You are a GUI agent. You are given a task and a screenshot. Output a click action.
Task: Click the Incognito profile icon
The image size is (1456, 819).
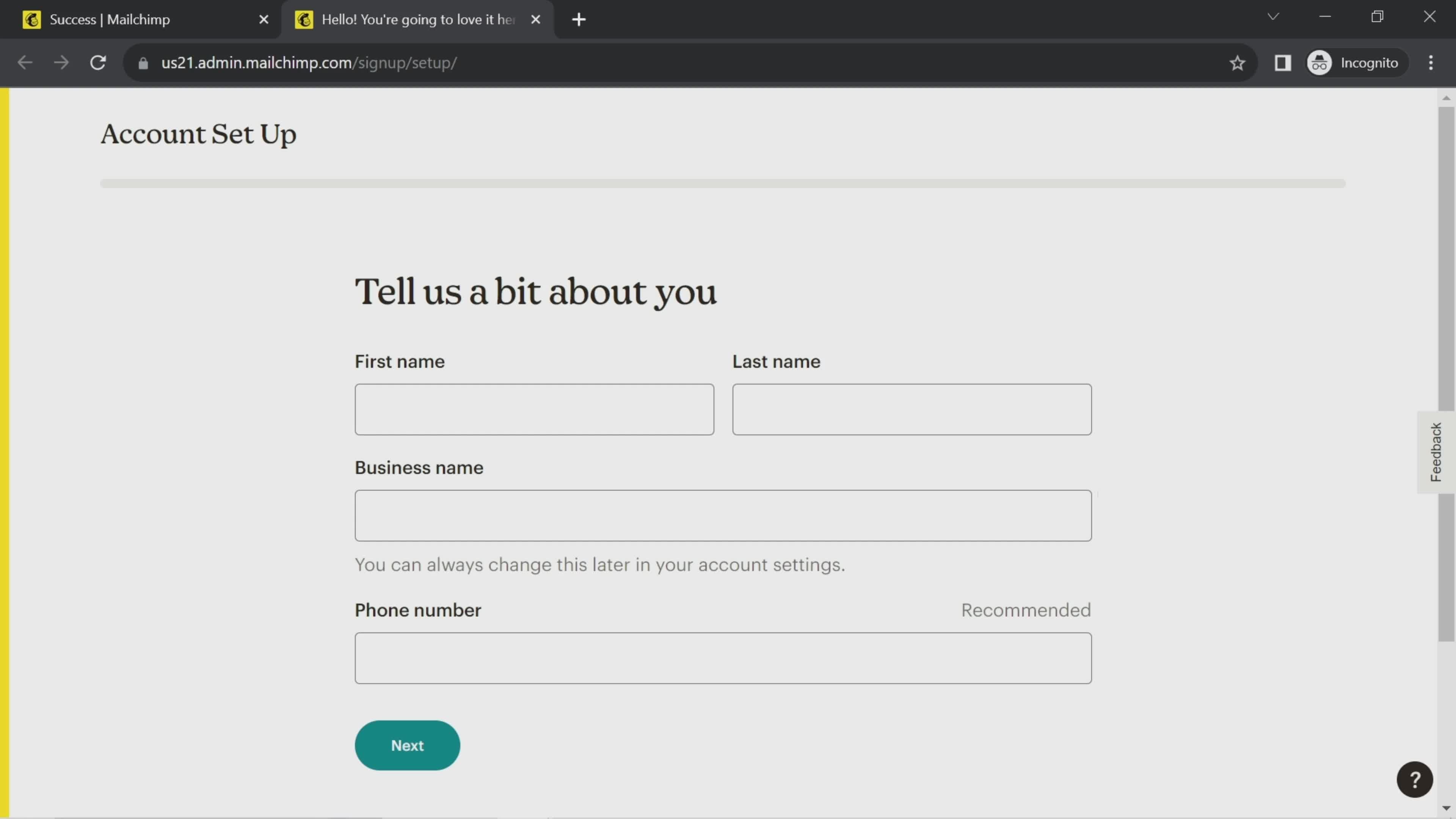tap(1319, 62)
